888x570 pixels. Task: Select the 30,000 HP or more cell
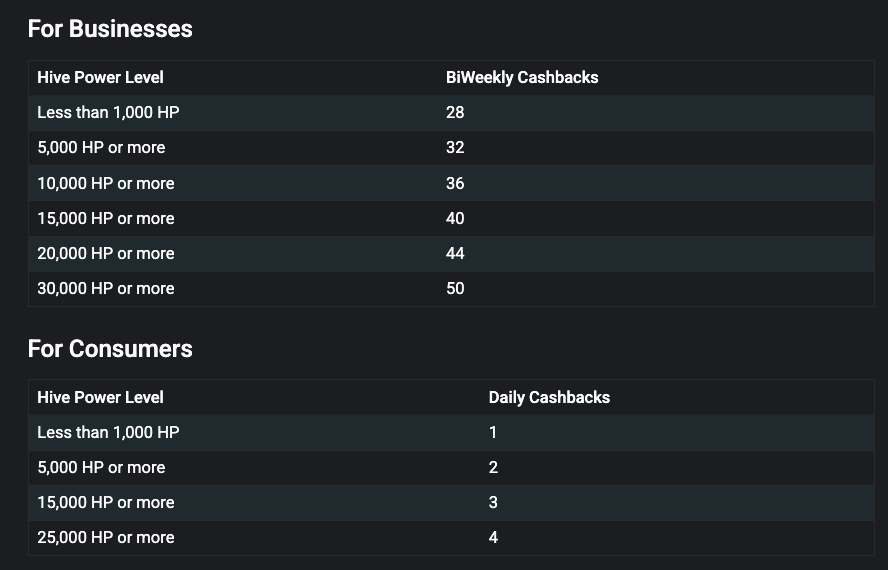tap(105, 288)
